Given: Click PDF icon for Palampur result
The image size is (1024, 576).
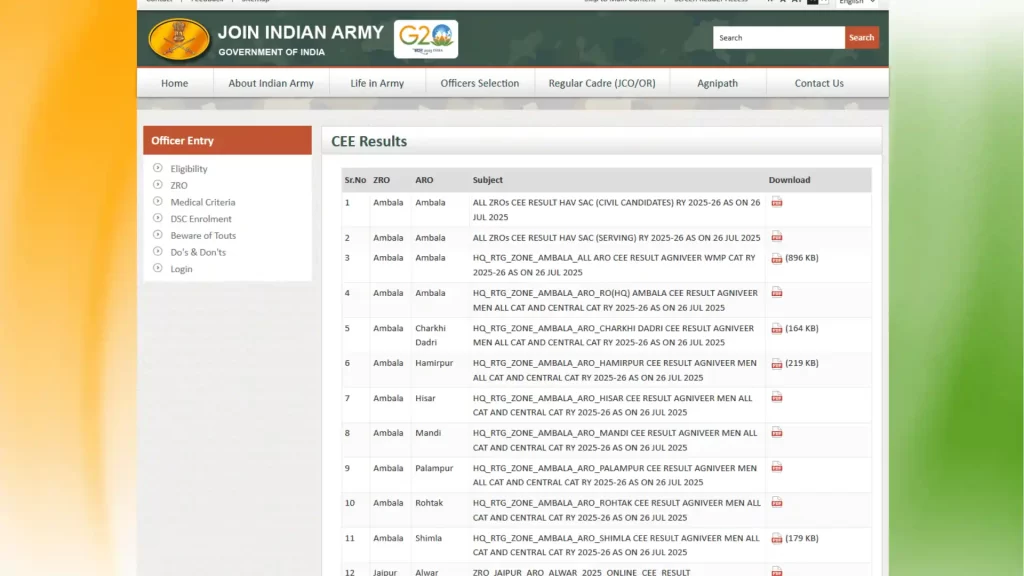Looking at the screenshot, I should (777, 468).
